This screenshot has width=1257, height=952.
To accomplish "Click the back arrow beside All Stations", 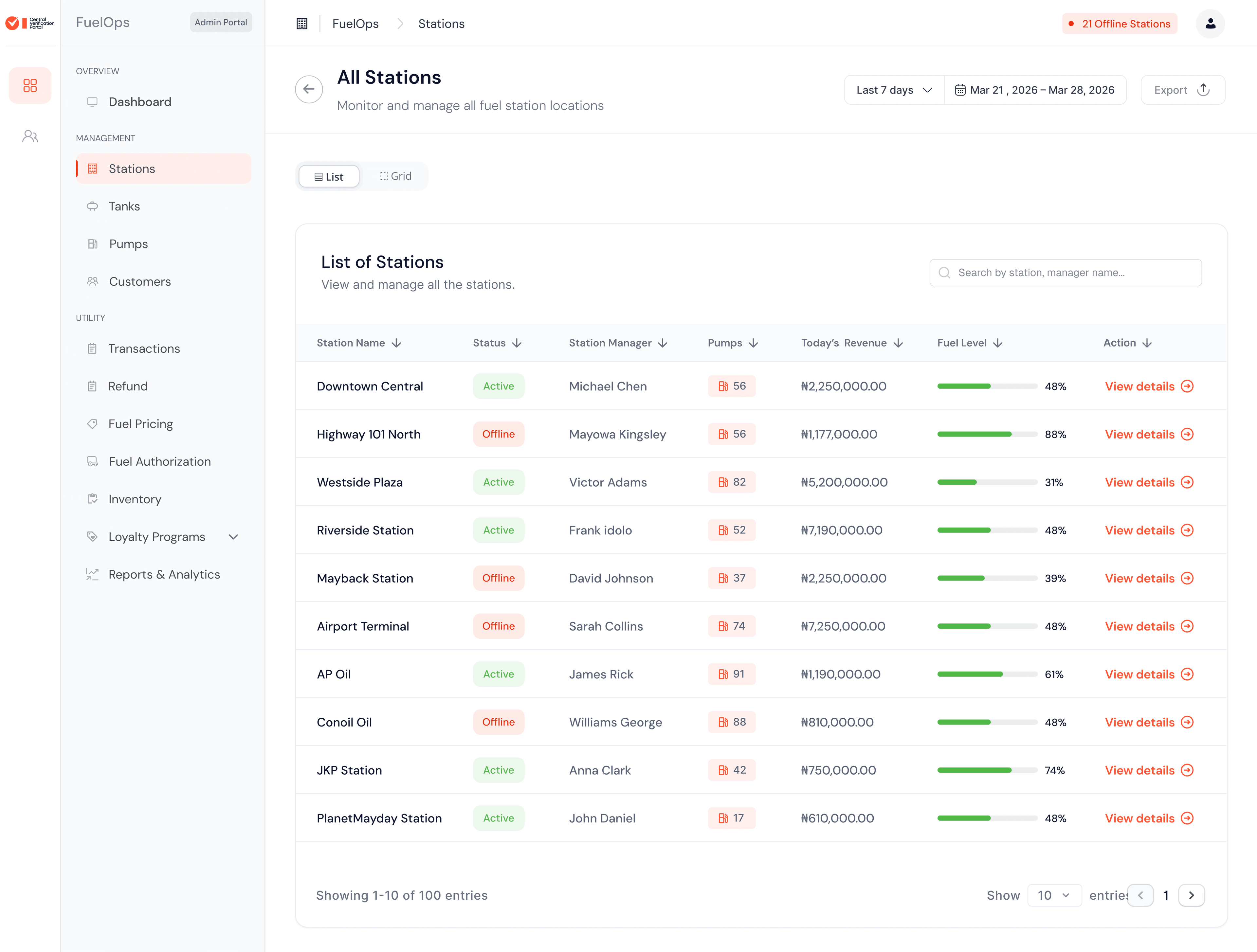I will coord(309,89).
